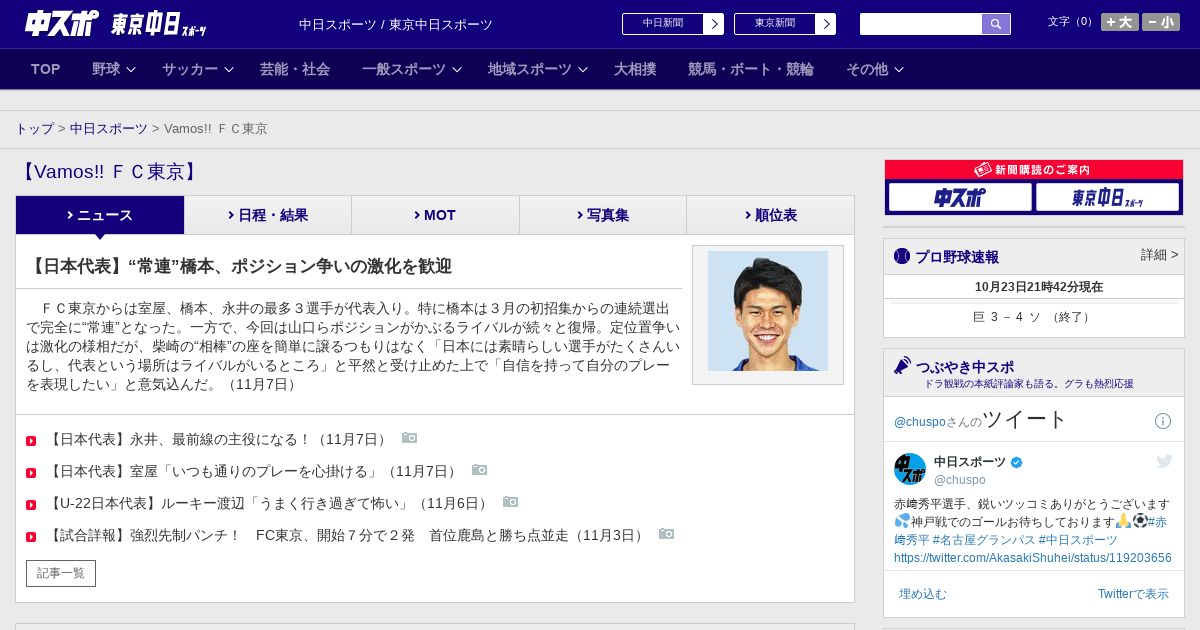This screenshot has width=1200, height=630.
Task: Increase text size with the ＋大 button
Action: coord(1120,22)
